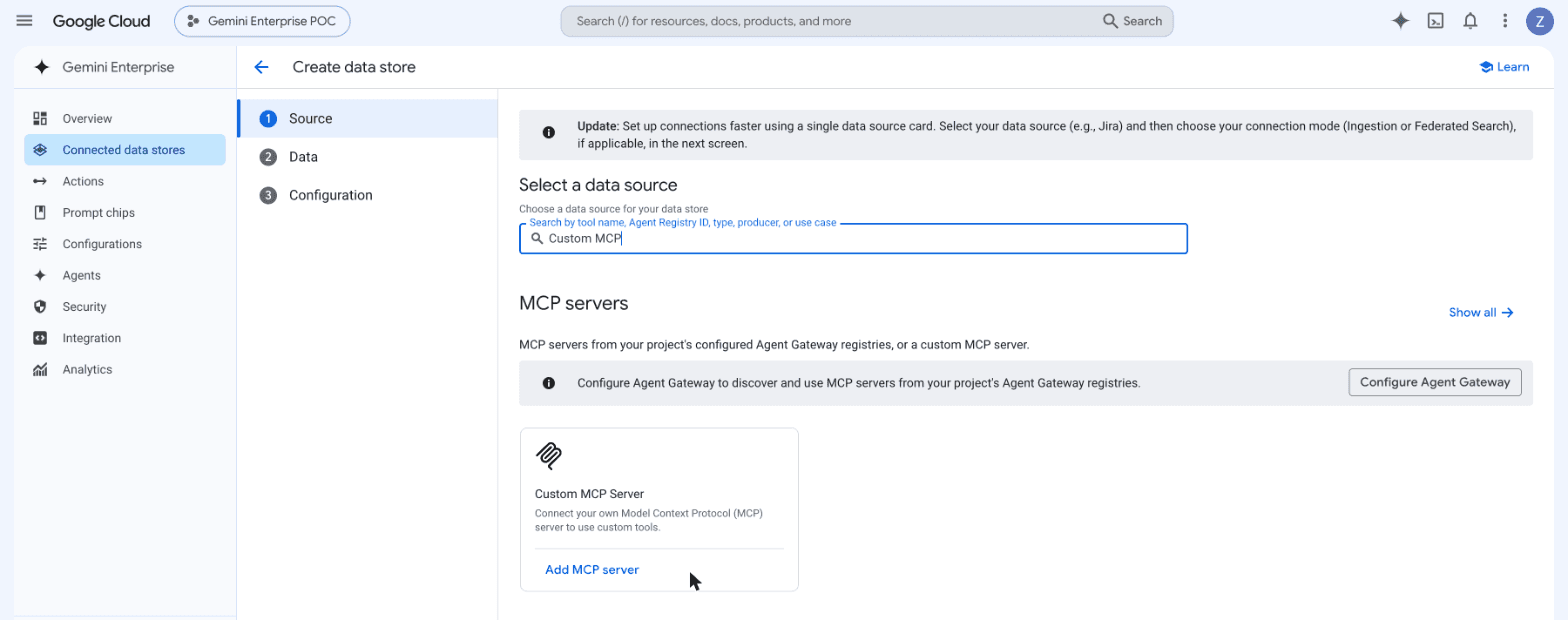Click the Search button in top bar

[x=1132, y=21]
